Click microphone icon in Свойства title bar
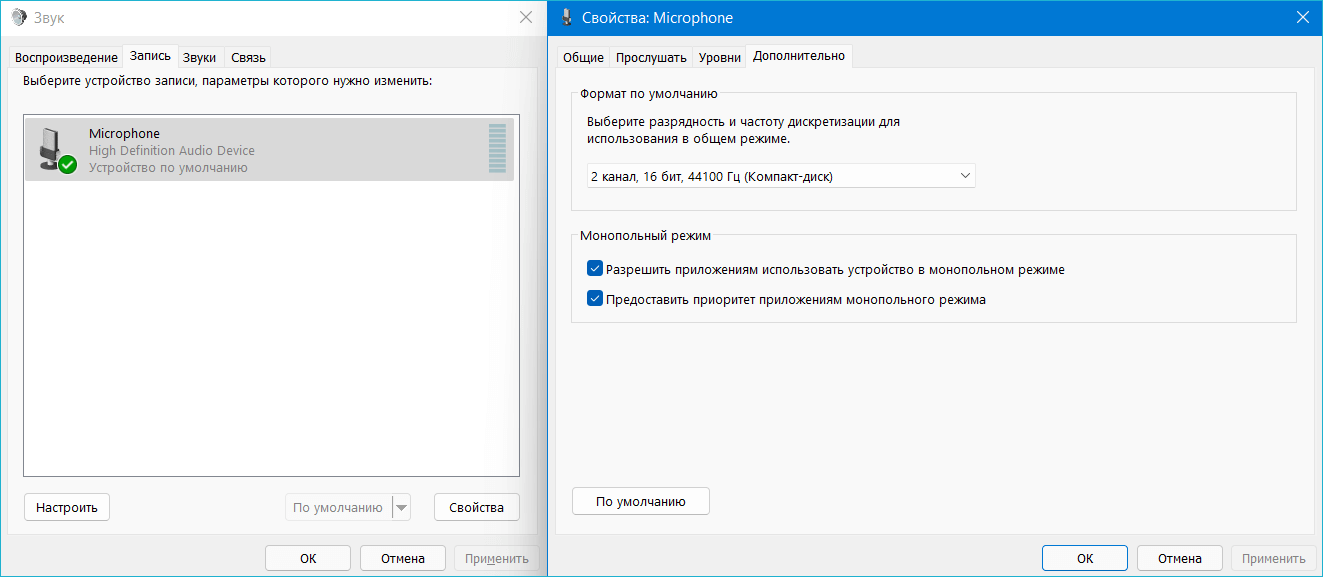Image resolution: width=1323 pixels, height=577 pixels. click(567, 18)
